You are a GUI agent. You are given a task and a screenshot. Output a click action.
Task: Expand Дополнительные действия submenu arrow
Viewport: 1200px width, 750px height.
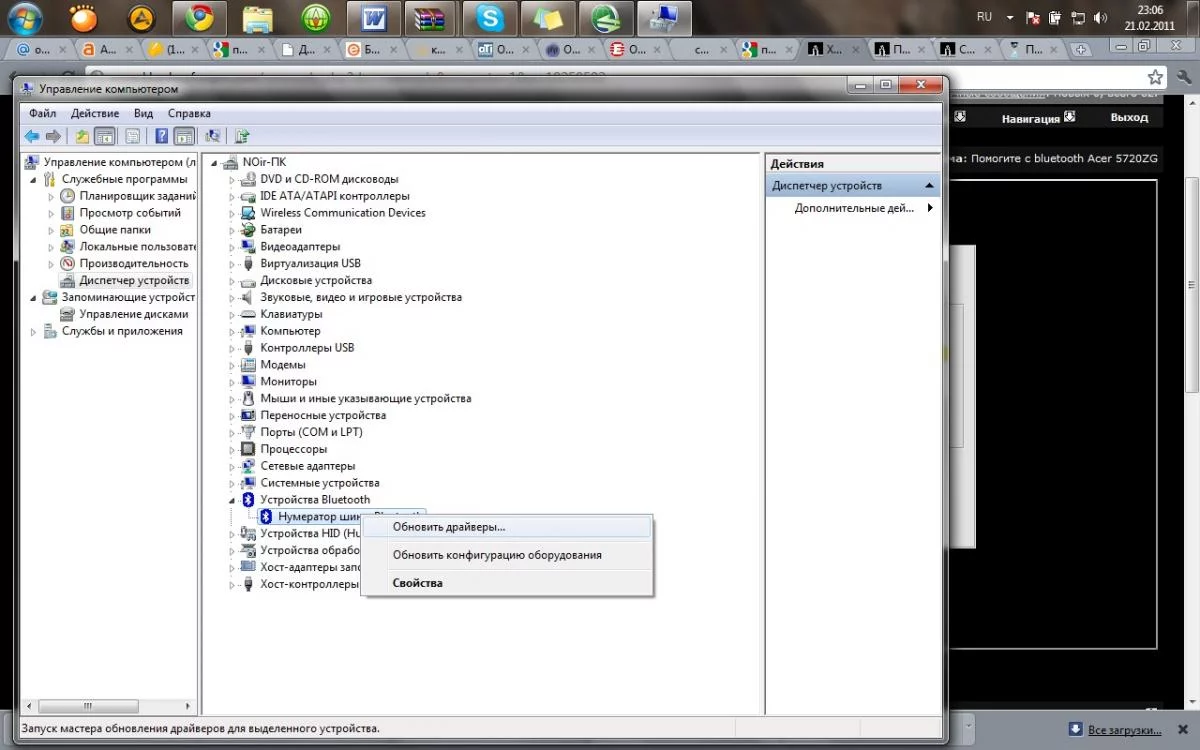click(930, 208)
